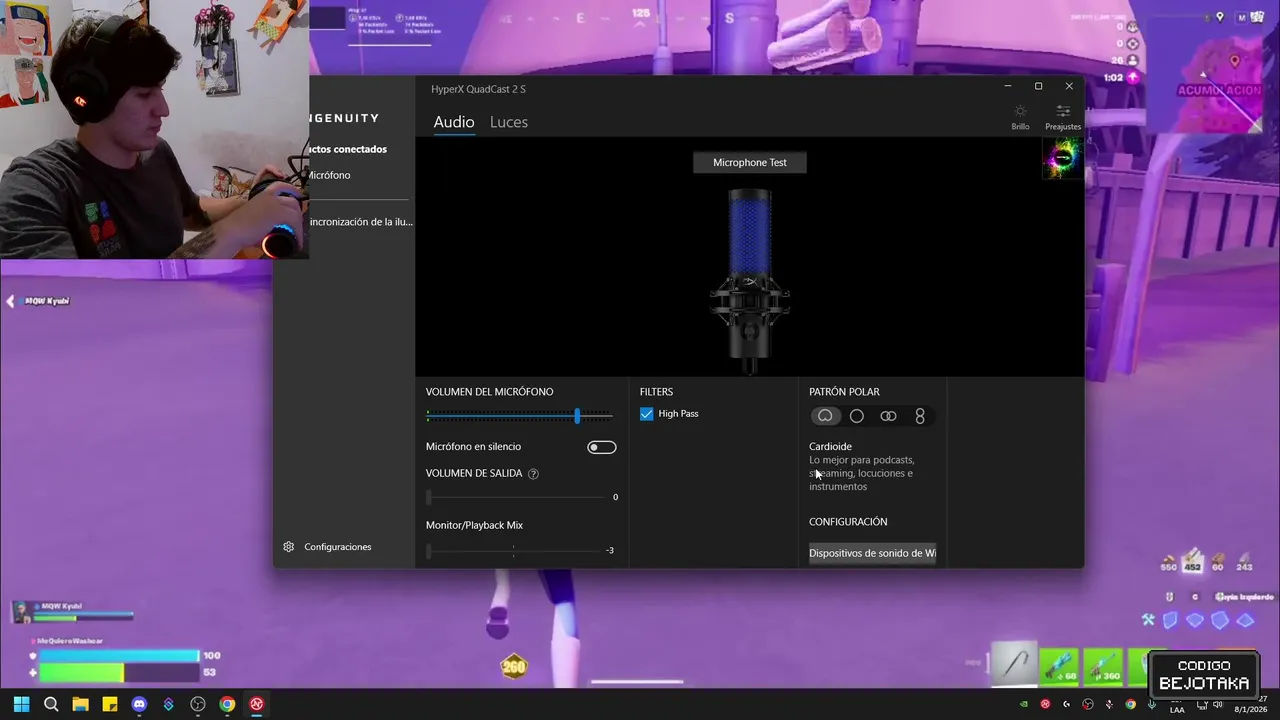This screenshot has width=1280, height=720.
Task: Open File Explorer from the taskbar
Action: [x=80, y=704]
